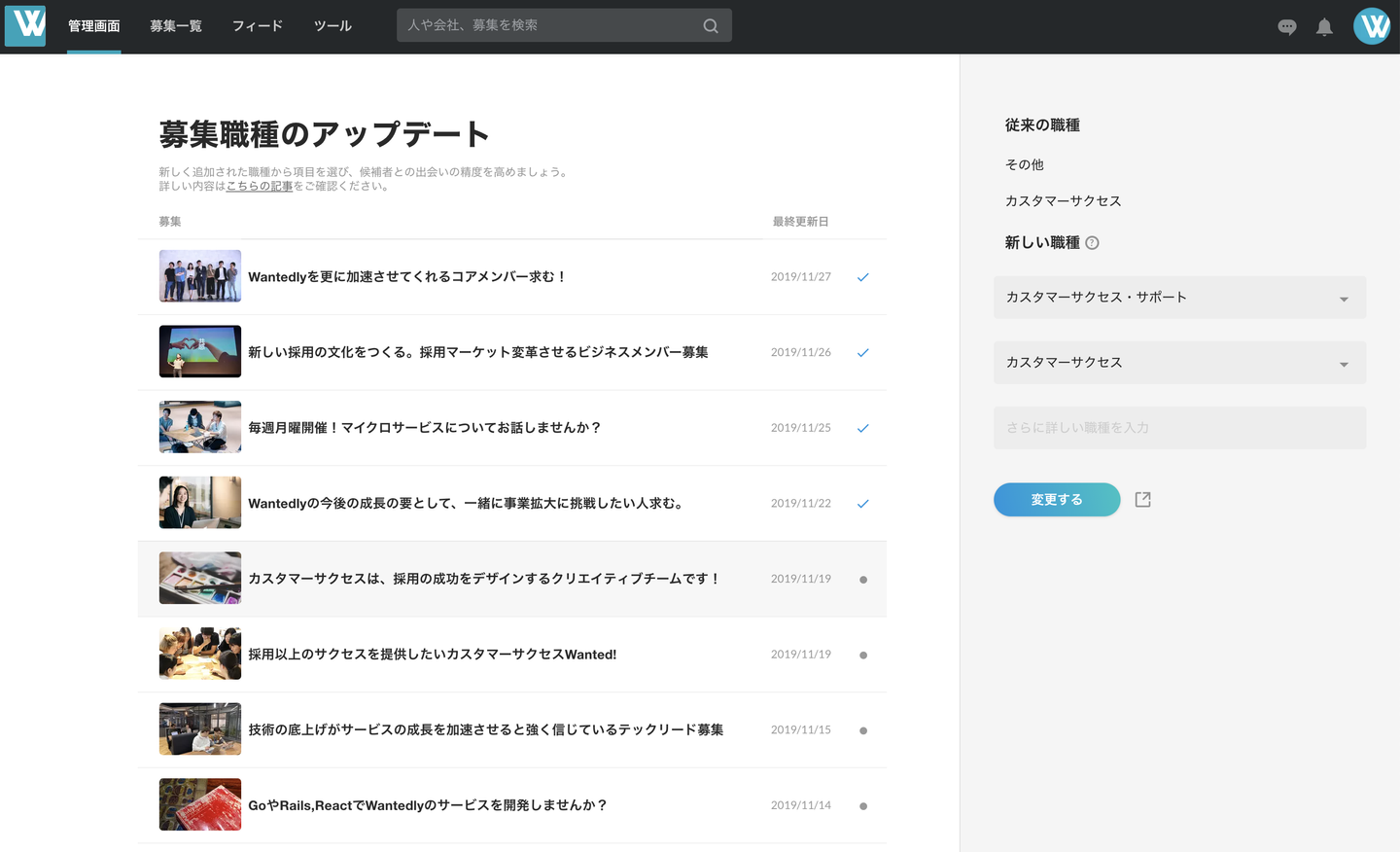Image resolution: width=1400 pixels, height=852 pixels.
Task: Click the gray dot on GoやRails row
Action: [x=863, y=806]
